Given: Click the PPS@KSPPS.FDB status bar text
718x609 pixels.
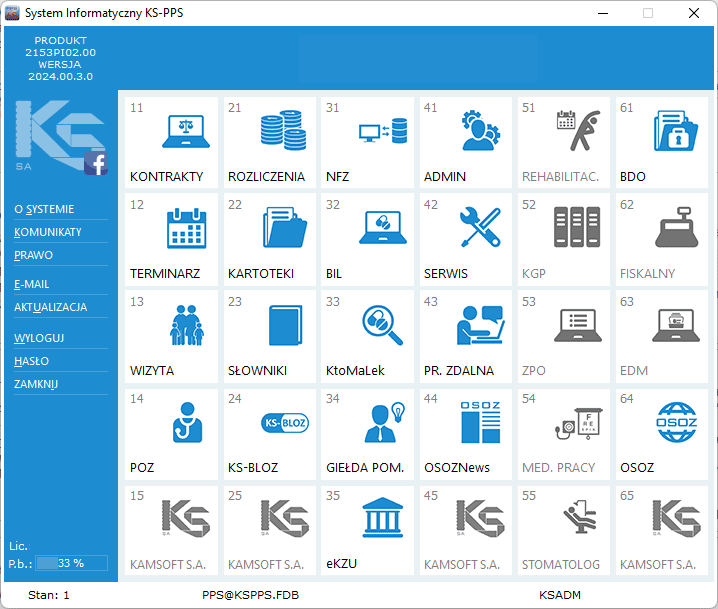Looking at the screenshot, I should (250, 595).
